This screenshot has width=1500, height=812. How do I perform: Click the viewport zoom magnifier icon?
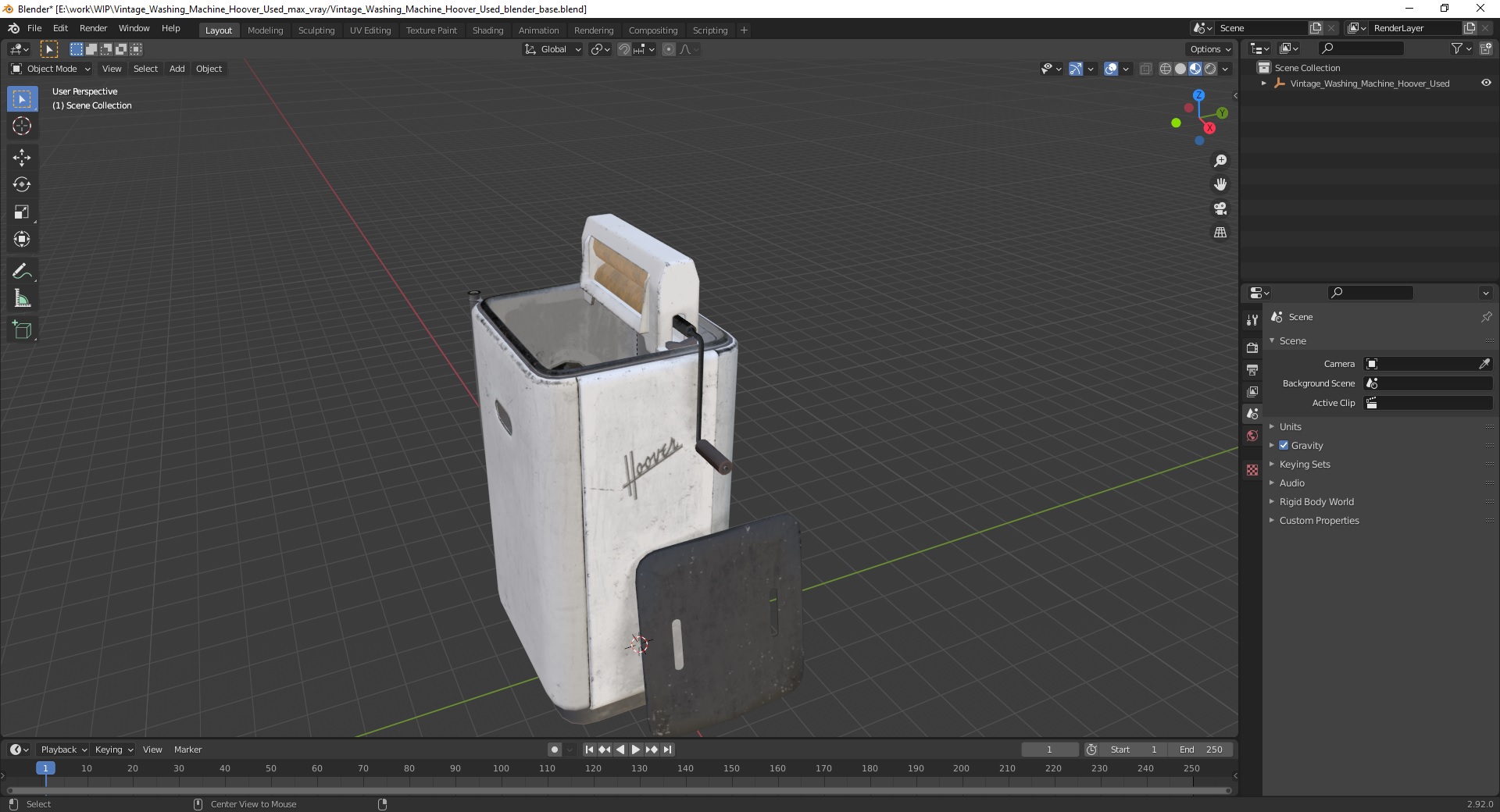pyautogui.click(x=1220, y=161)
